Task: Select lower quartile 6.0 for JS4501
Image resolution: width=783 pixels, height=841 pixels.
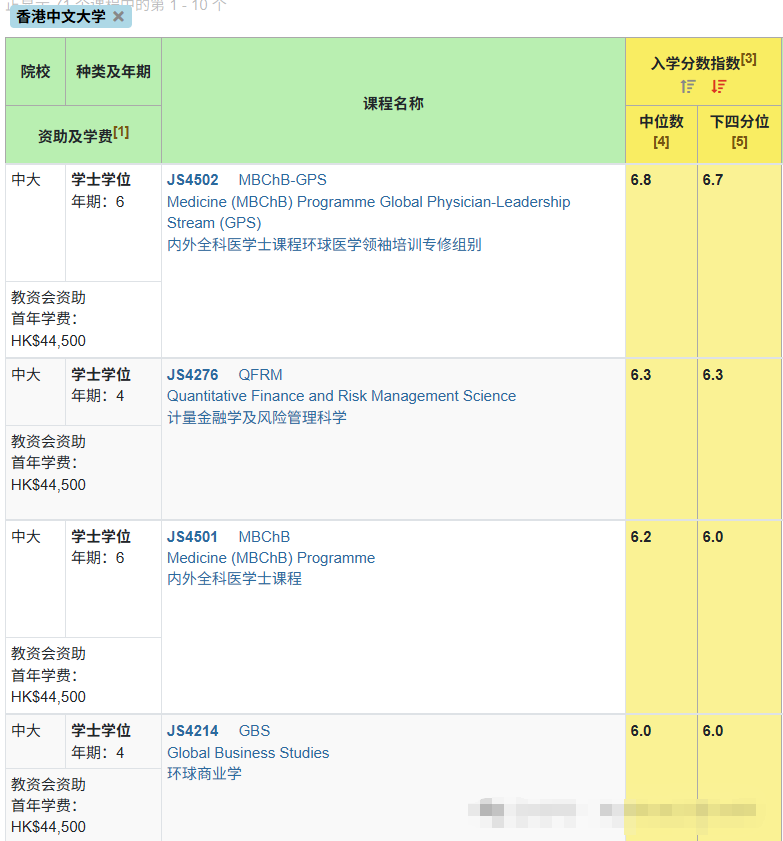Action: click(x=713, y=536)
